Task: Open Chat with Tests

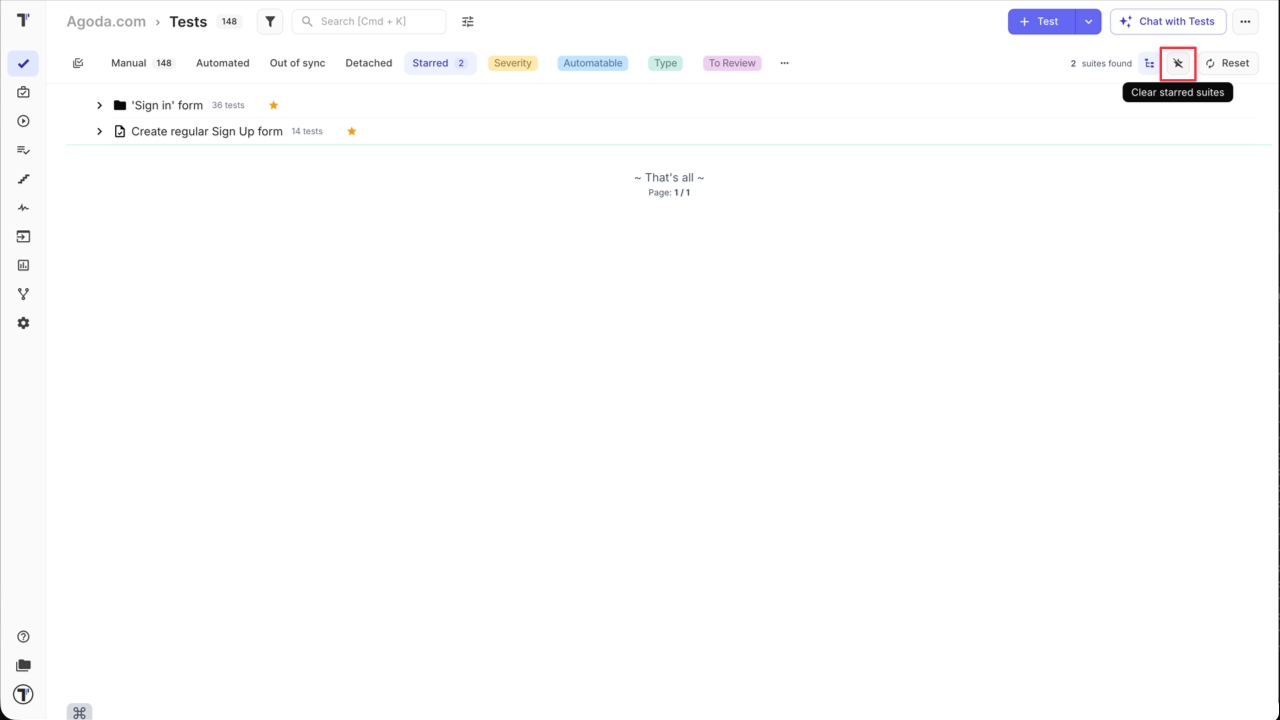Action: [x=1168, y=21]
